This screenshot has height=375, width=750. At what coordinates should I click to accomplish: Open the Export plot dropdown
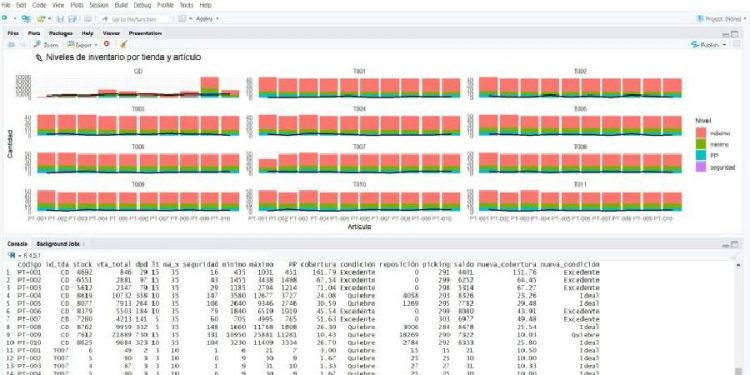(x=83, y=44)
